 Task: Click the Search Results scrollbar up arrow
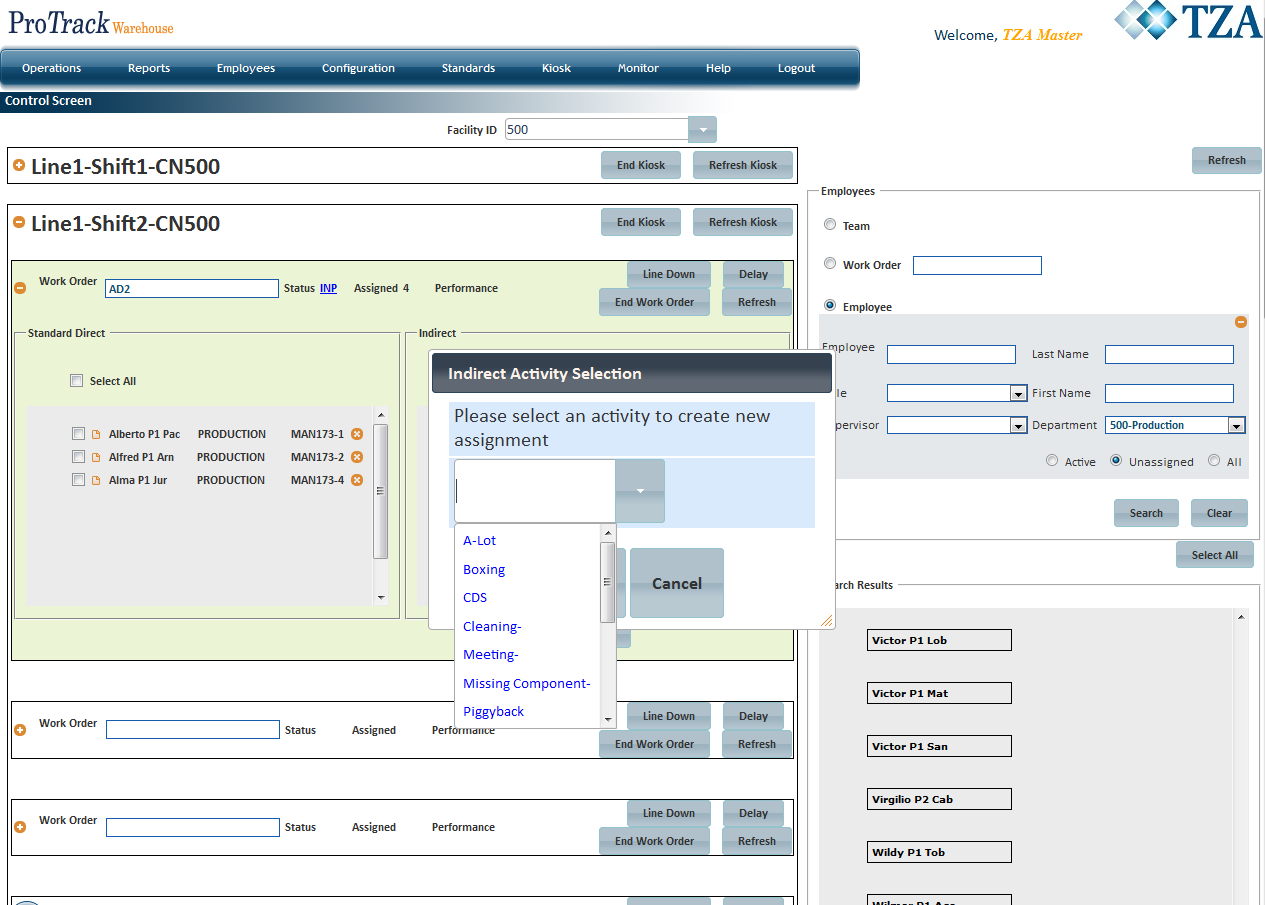[1241, 617]
